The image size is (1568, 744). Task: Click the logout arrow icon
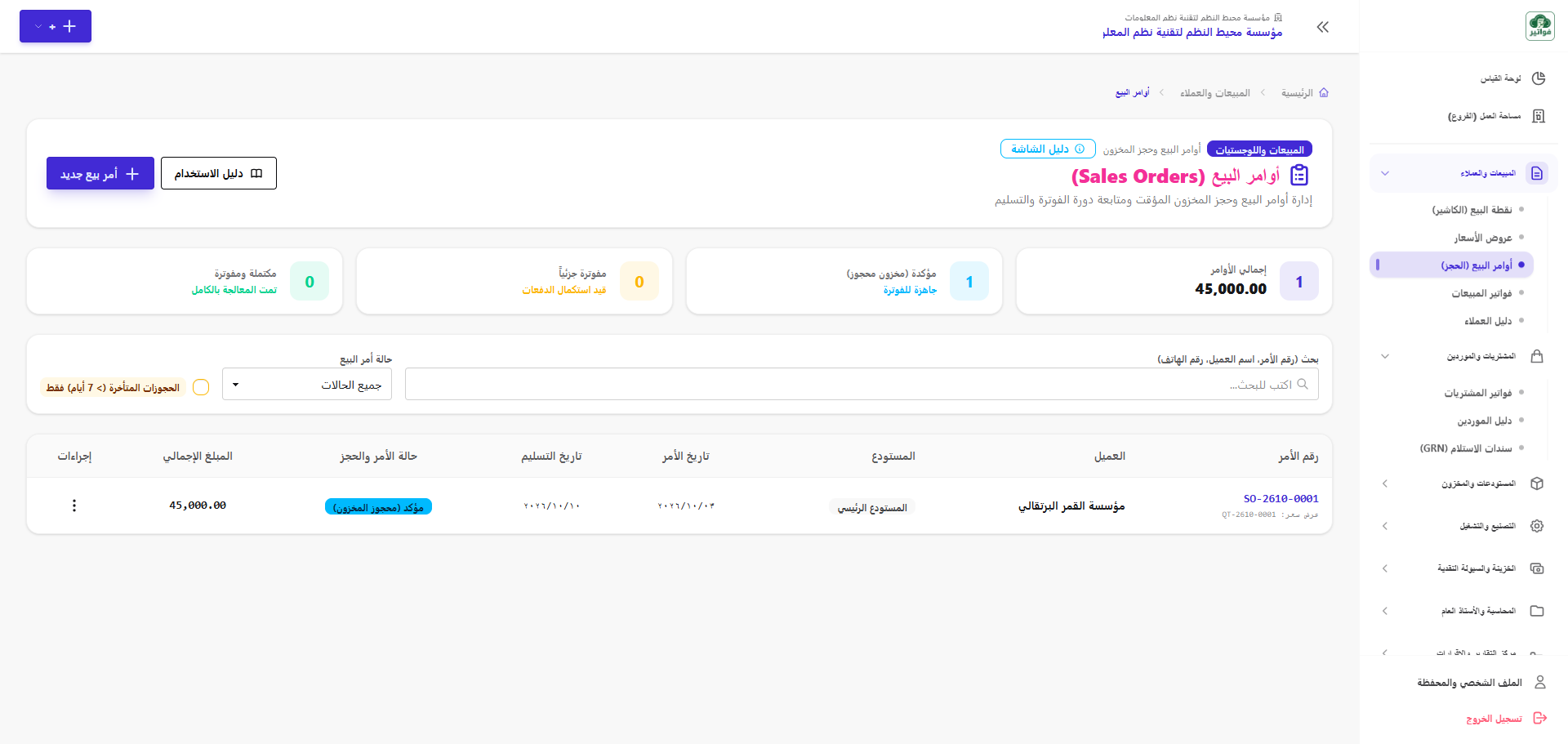[x=1540, y=718]
